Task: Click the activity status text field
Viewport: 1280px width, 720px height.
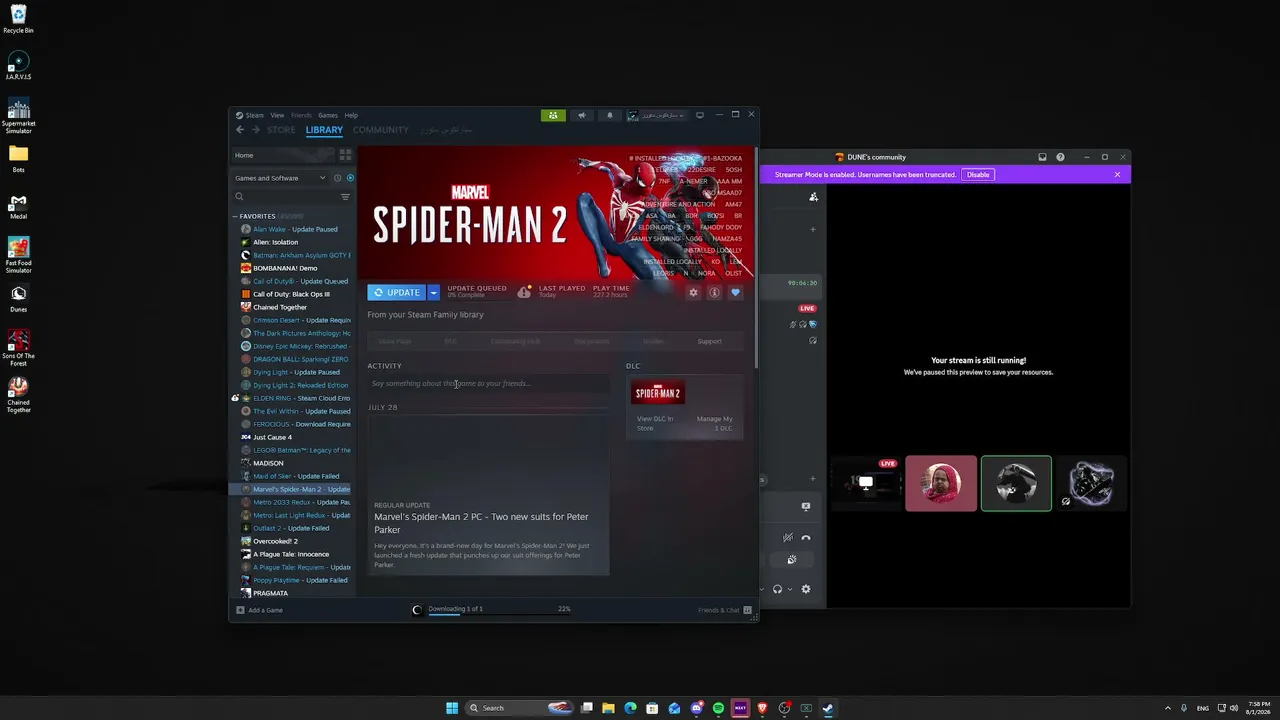Action: (x=488, y=384)
